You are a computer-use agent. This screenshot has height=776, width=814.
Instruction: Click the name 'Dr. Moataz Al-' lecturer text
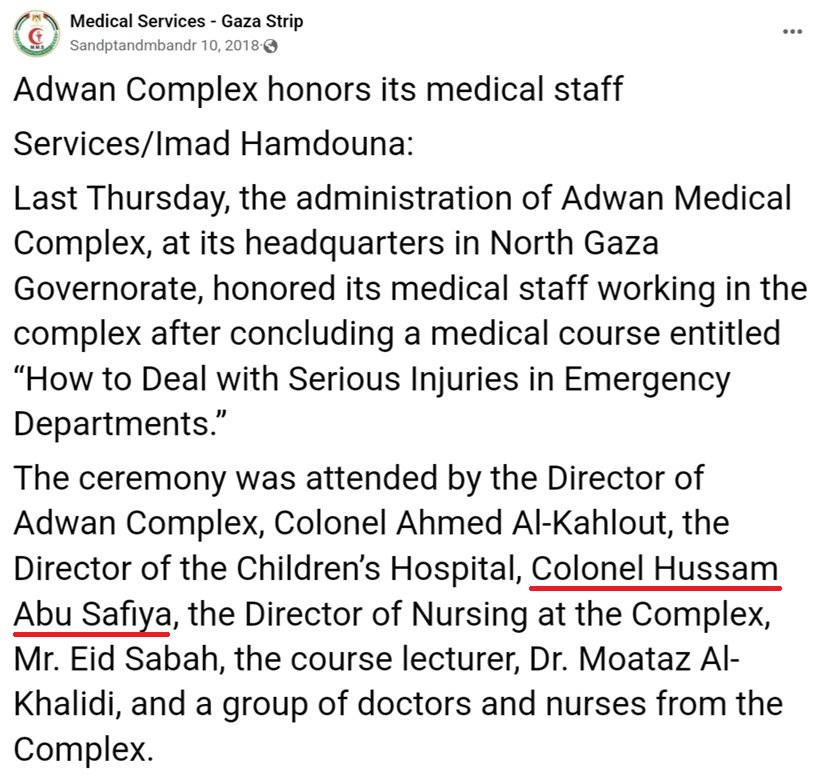634,660
